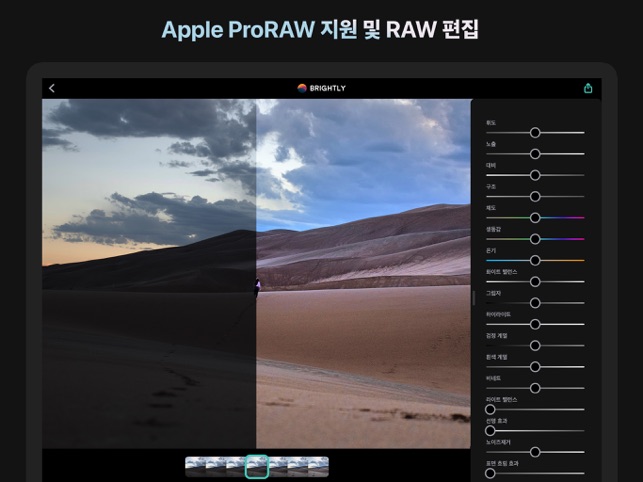Adjust the 대비 (contrast) slider
The height and width of the screenshot is (482, 643).
[x=535, y=175]
